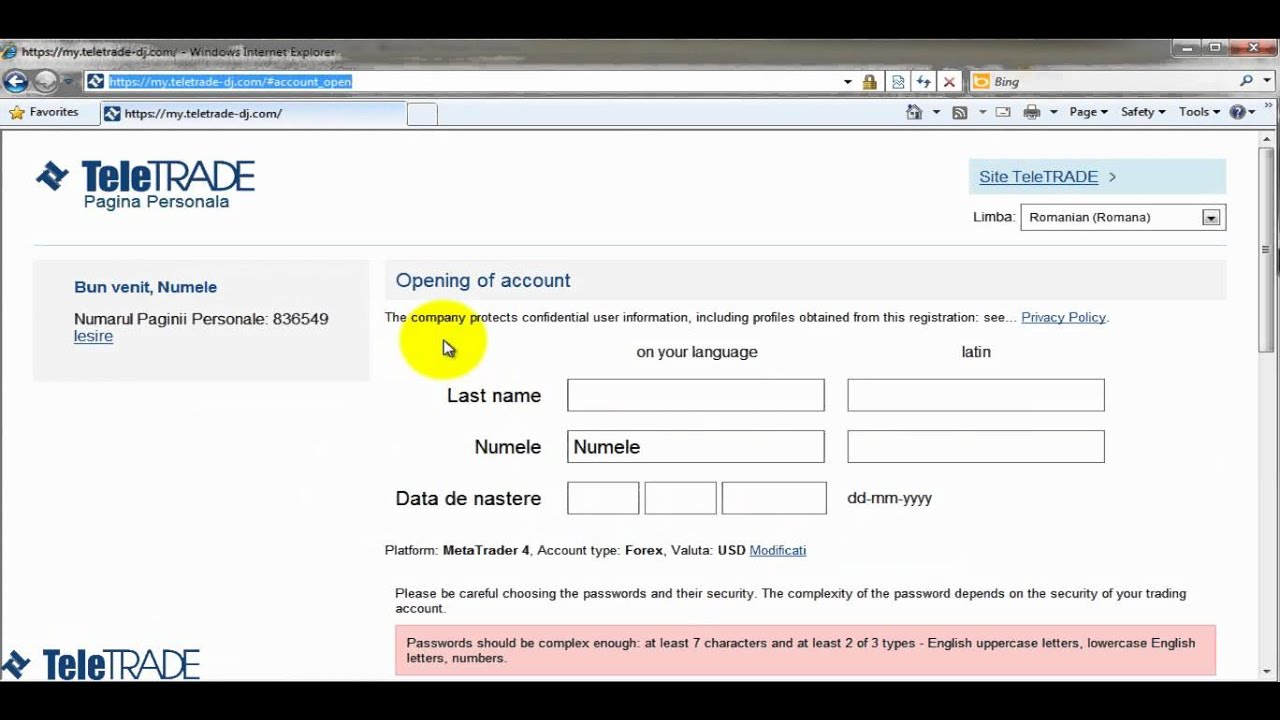Viewport: 1280px width, 720px height.
Task: Click the day box of Data de nastere
Action: pyautogui.click(x=603, y=498)
